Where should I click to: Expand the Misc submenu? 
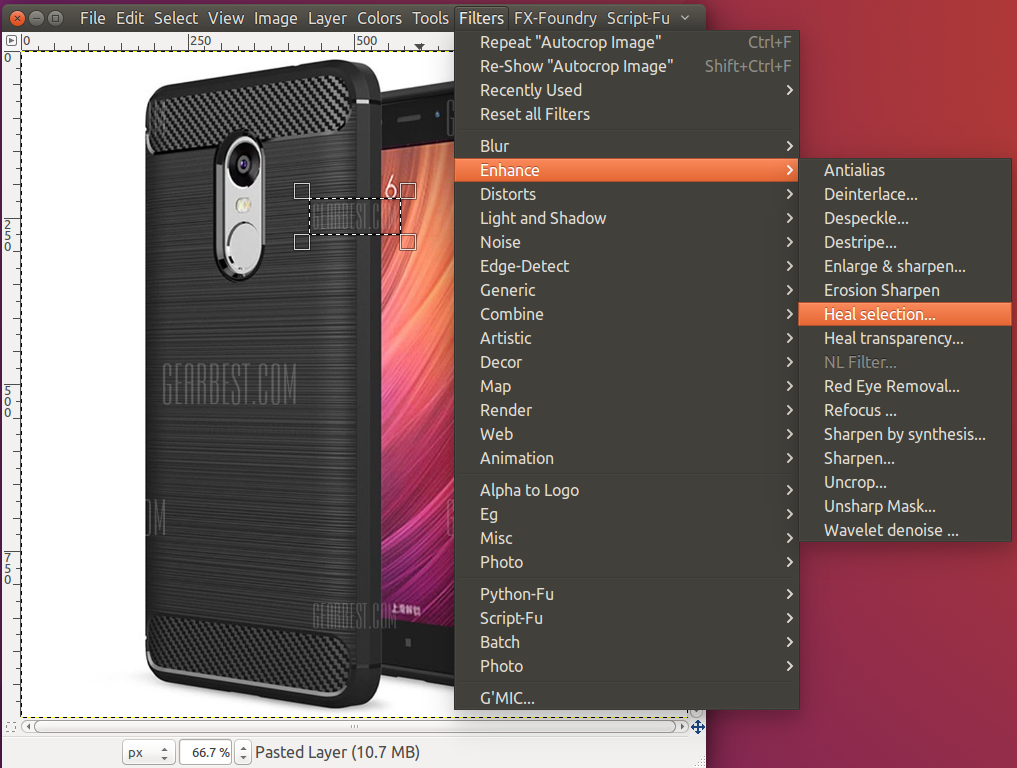[x=627, y=538]
